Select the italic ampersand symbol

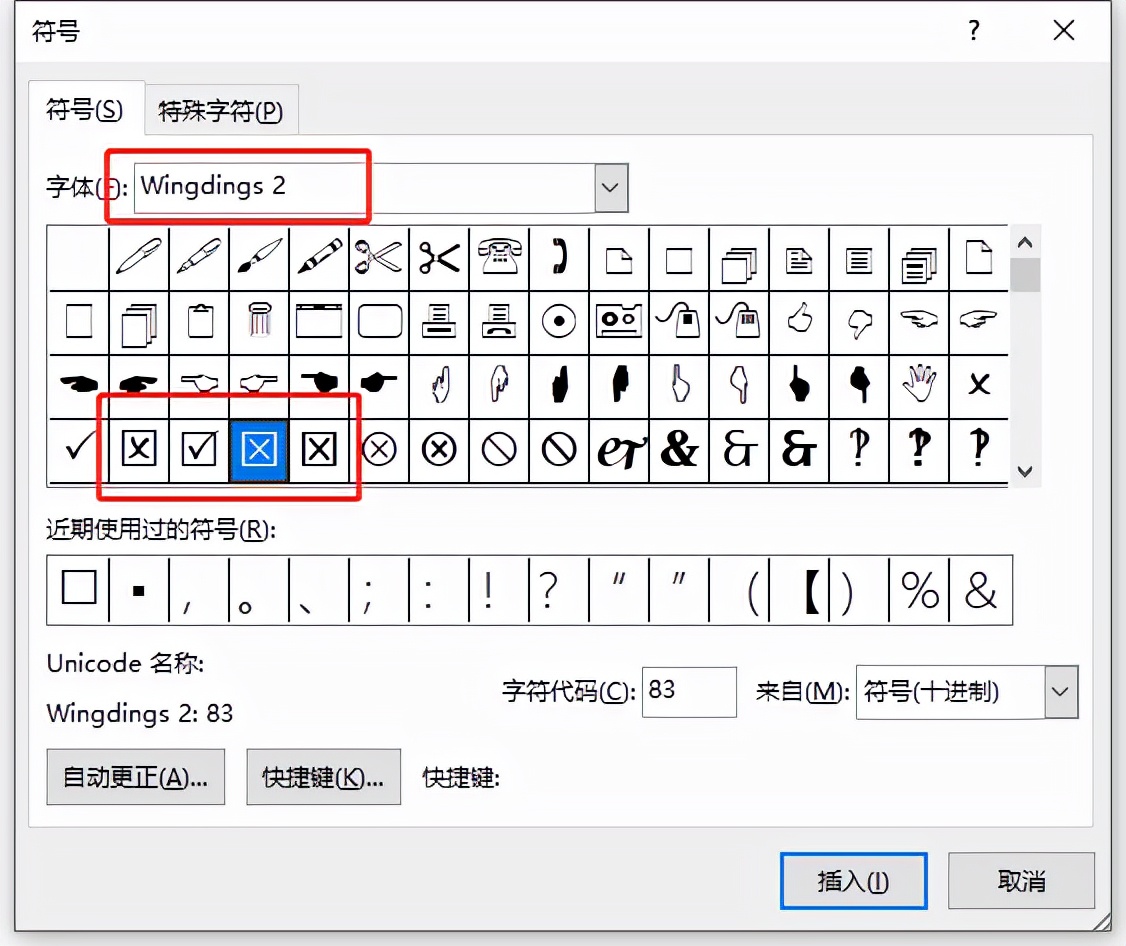[619, 450]
